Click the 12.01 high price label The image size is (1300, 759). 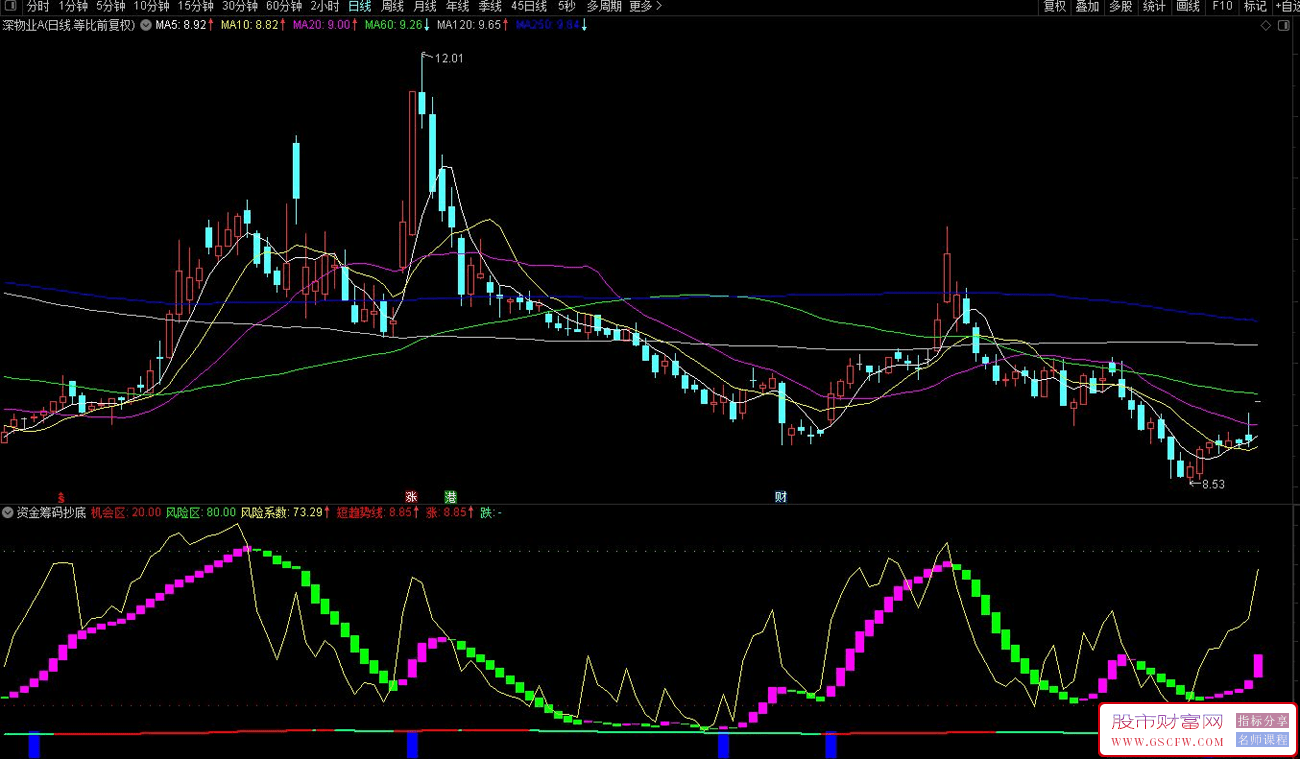point(450,59)
